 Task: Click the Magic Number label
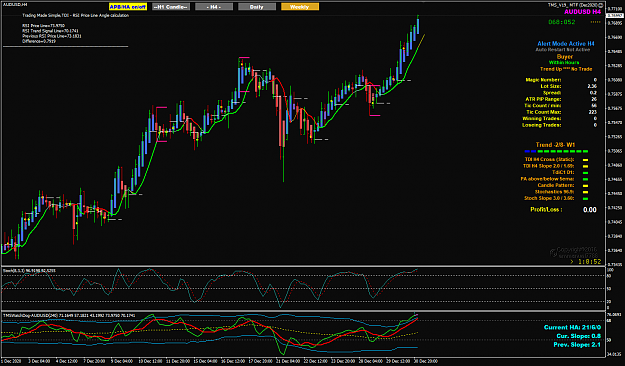coord(543,80)
